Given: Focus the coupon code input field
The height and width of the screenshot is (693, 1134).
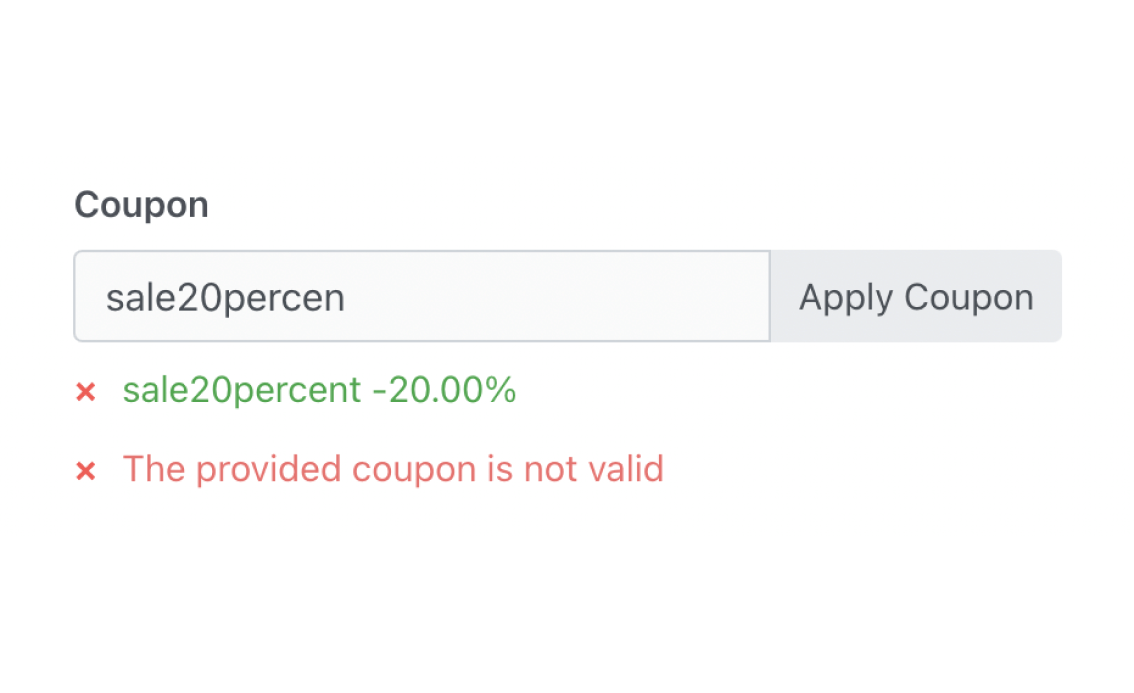Looking at the screenshot, I should (421, 297).
